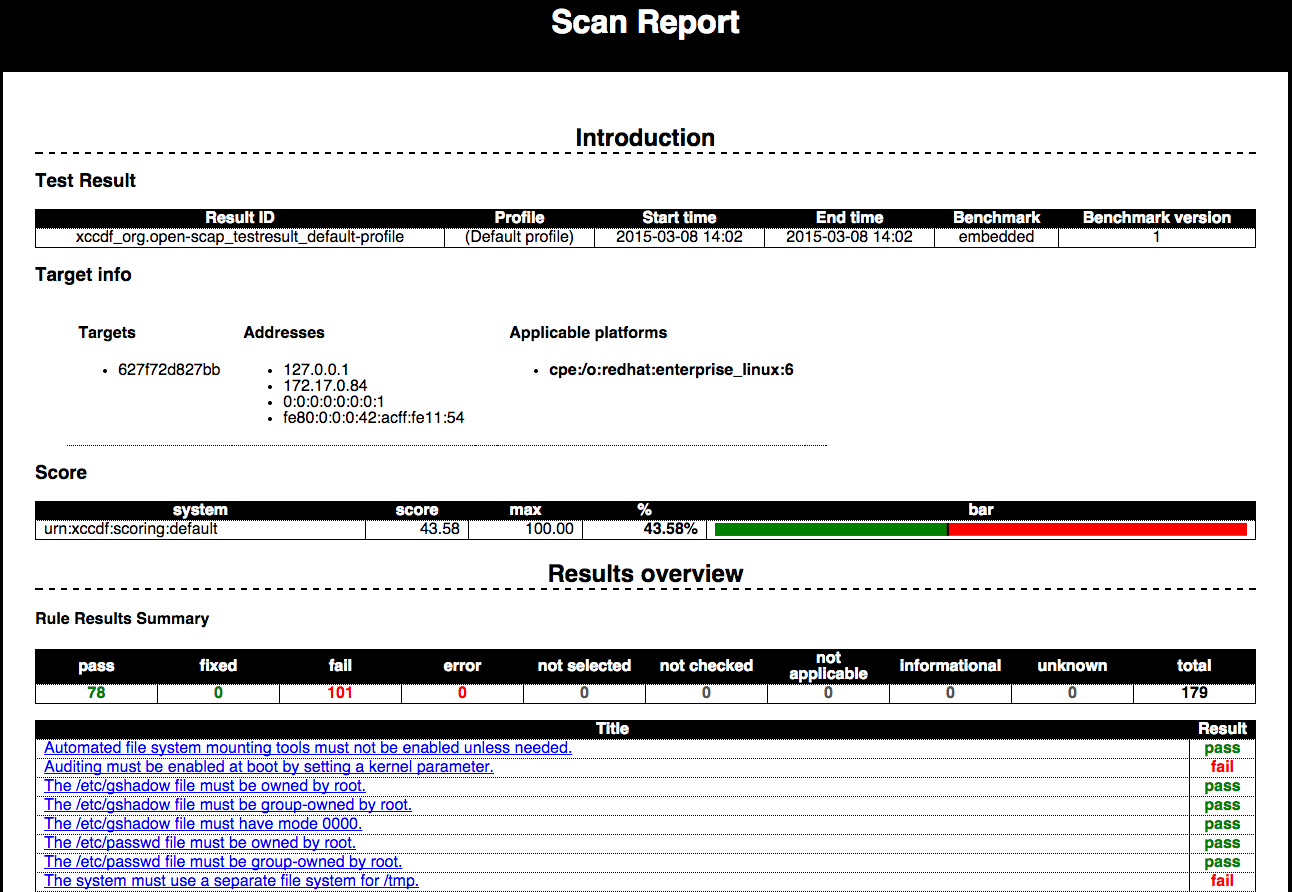Viewport: 1292px width, 892px height.
Task: Click the Benchmark value 'embedded'
Action: pyautogui.click(x=996, y=237)
